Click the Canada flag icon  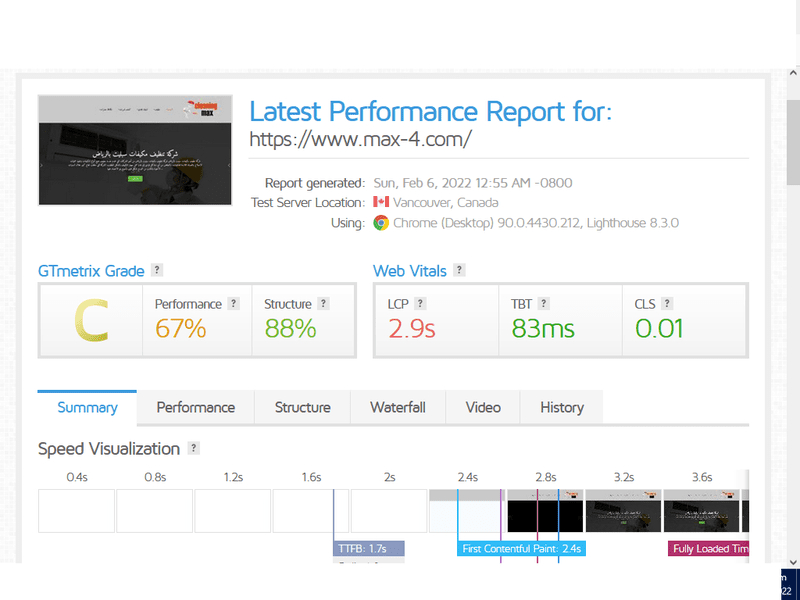click(381, 203)
